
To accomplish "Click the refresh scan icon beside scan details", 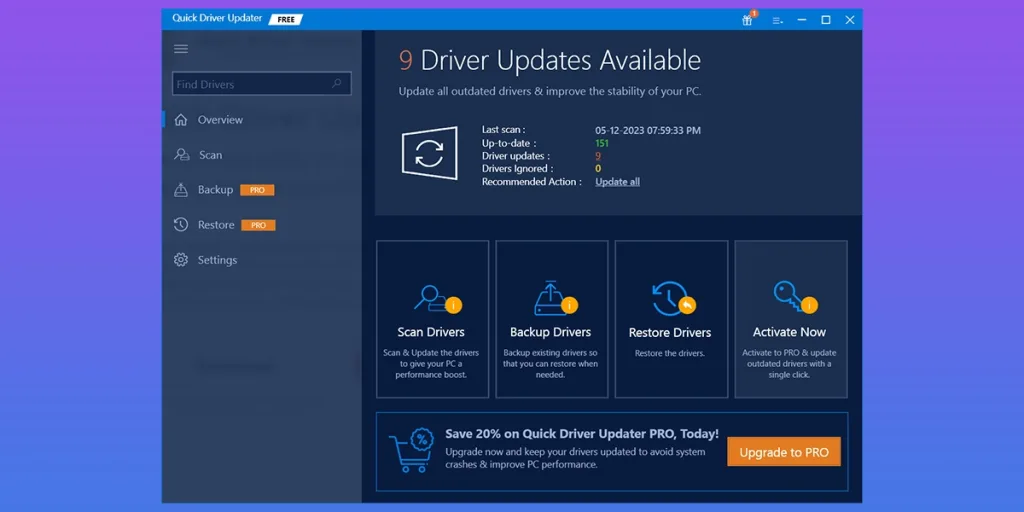I will tap(429, 154).
